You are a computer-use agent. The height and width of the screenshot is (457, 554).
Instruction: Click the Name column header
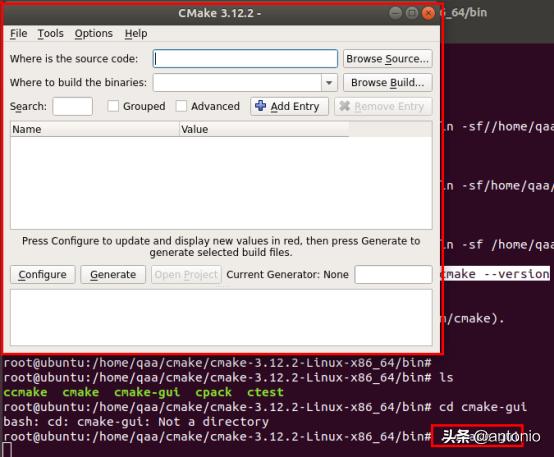click(95, 129)
